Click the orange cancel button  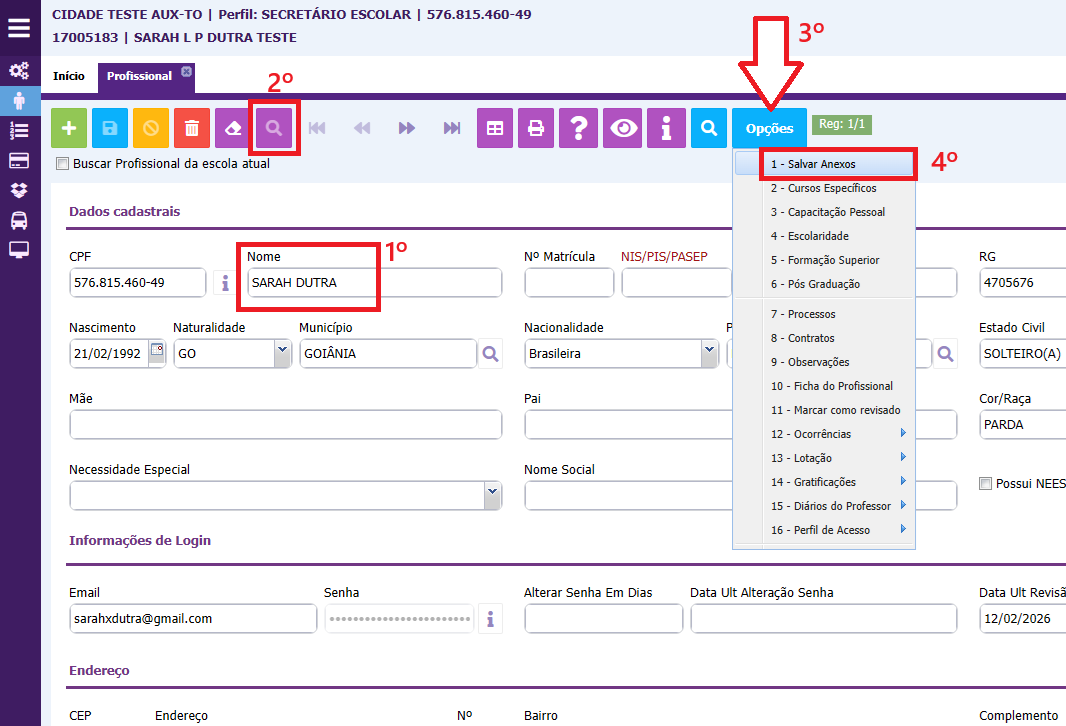point(151,128)
